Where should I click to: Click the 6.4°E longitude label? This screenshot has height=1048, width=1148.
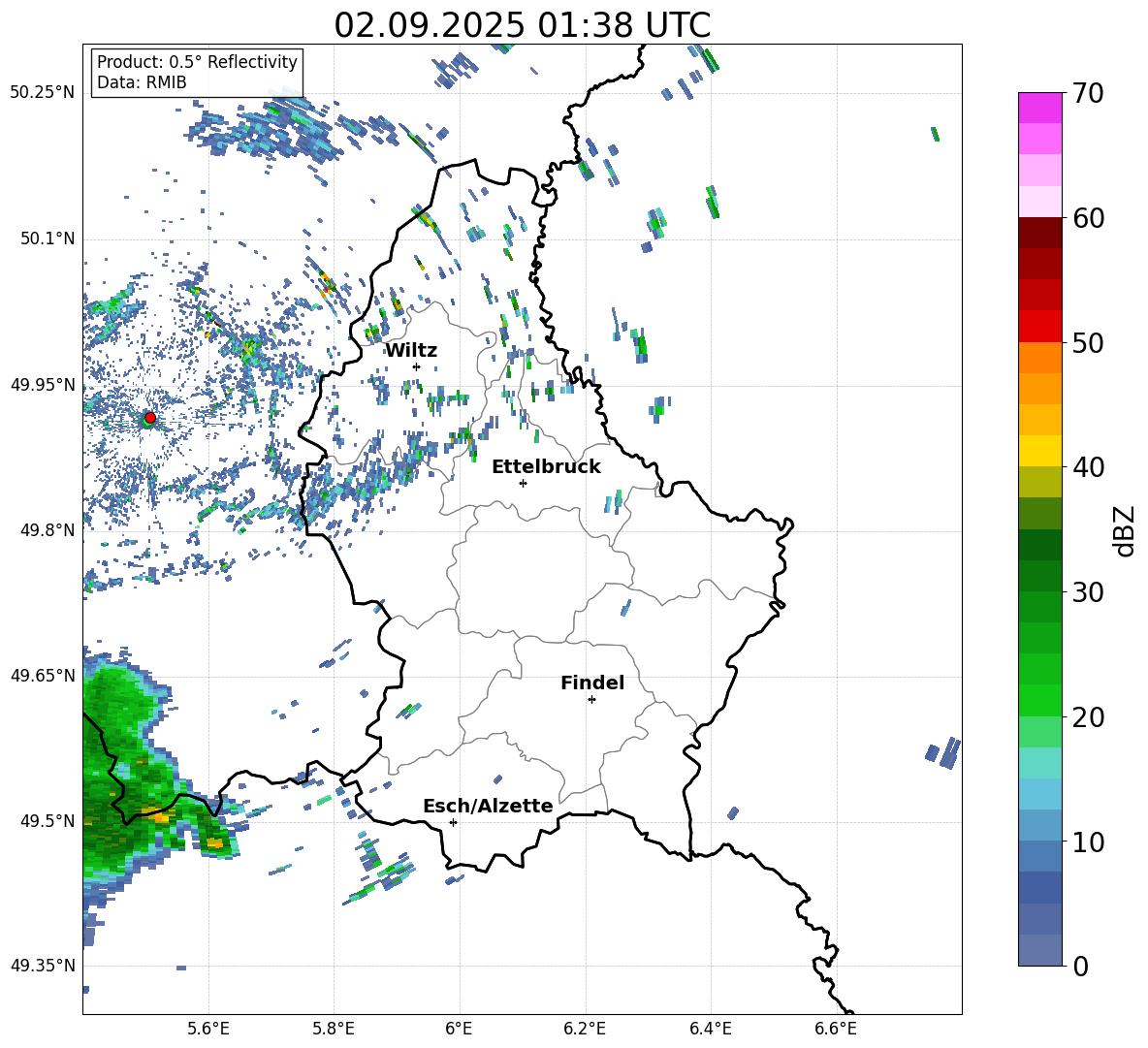[710, 1029]
